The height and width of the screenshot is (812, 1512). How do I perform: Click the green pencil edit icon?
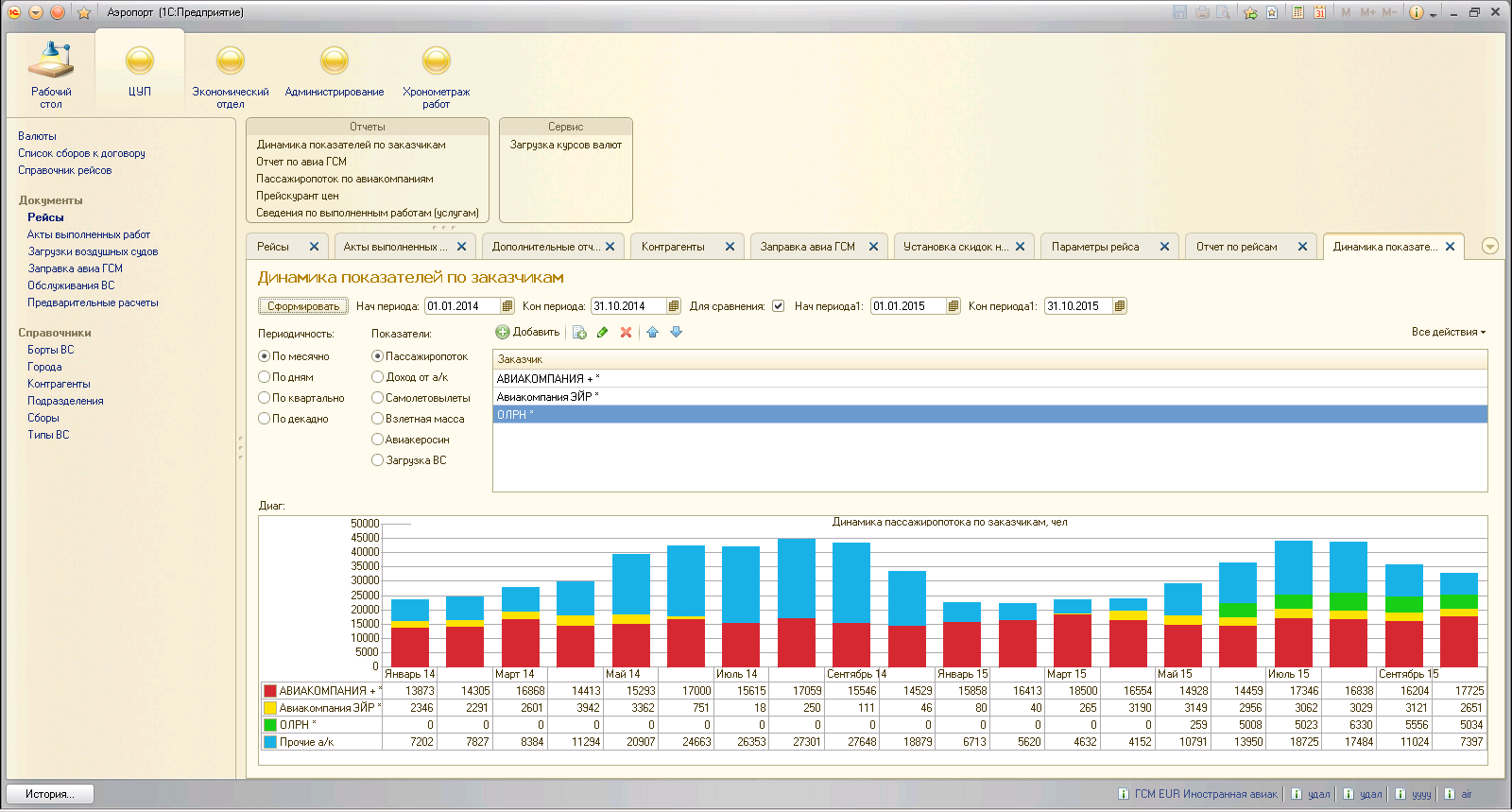tap(602, 333)
